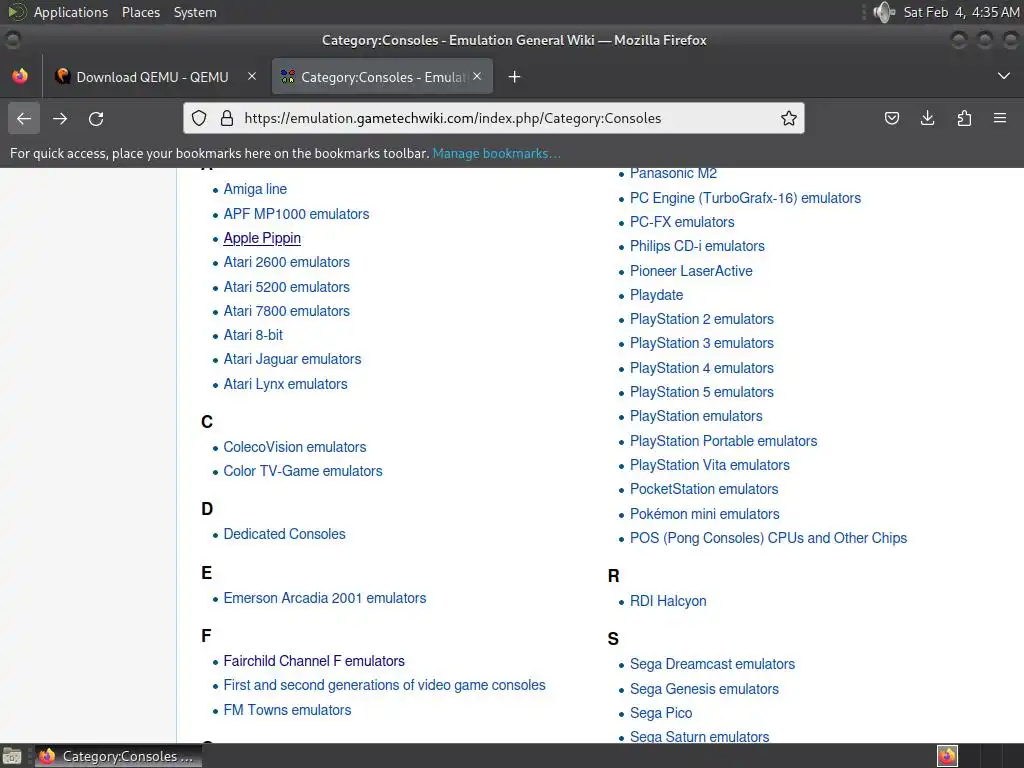Click the show desktop icon in bottom panel

pyautogui.click(x=12, y=756)
